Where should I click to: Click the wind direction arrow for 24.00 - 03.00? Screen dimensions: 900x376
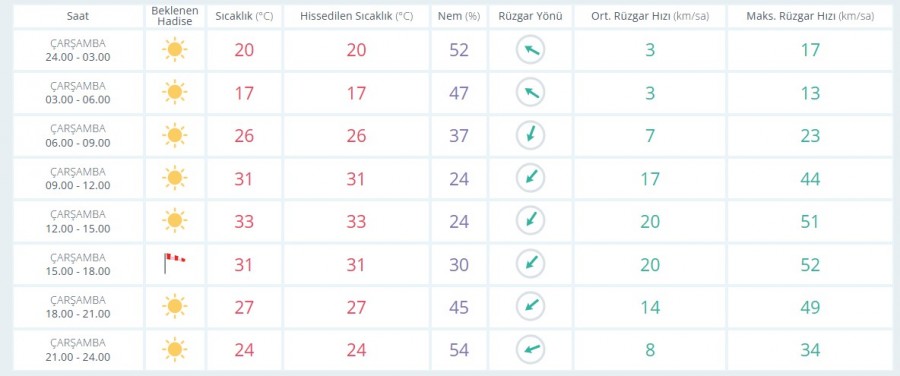coord(530,50)
